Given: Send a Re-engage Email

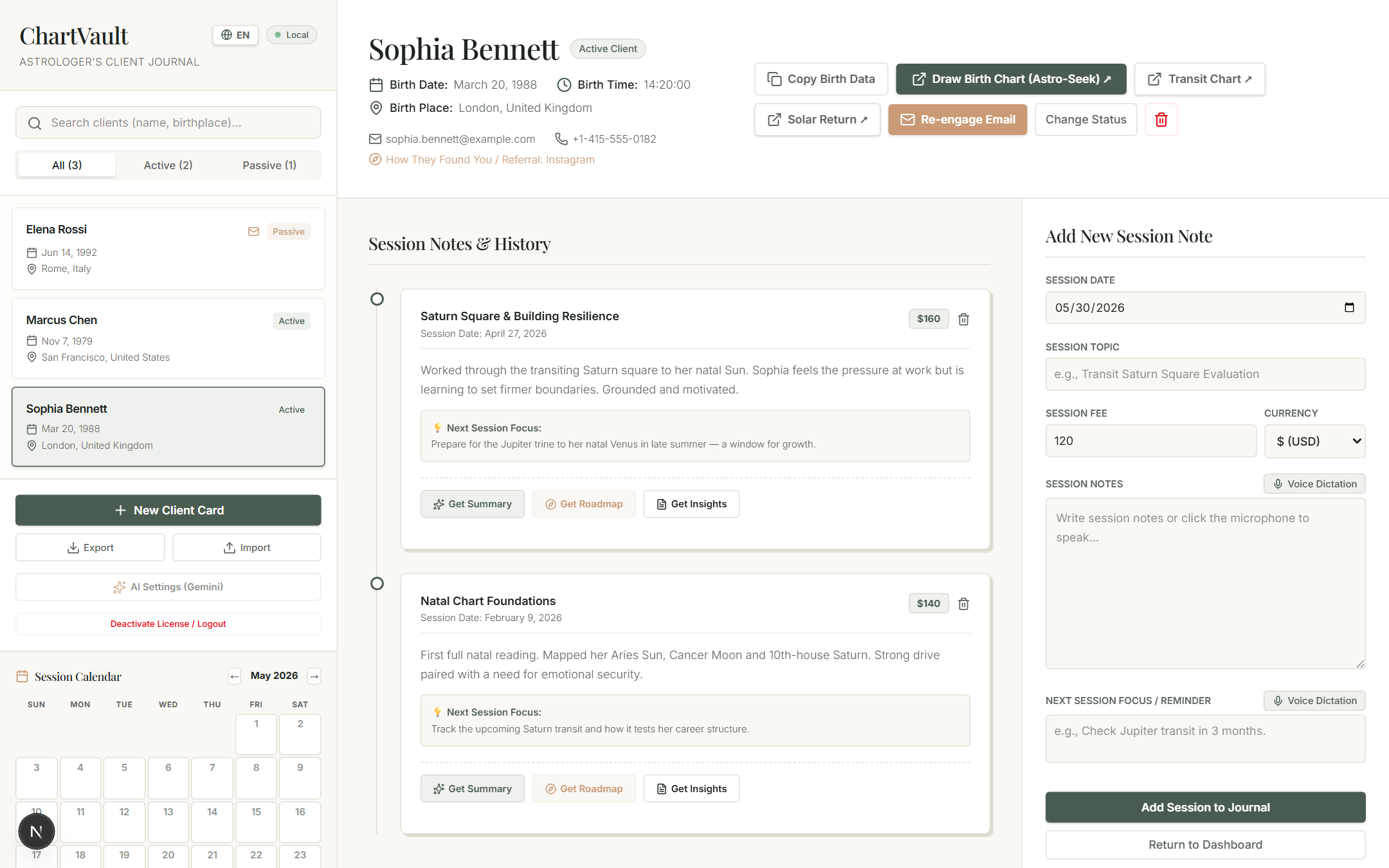Looking at the screenshot, I should (958, 120).
